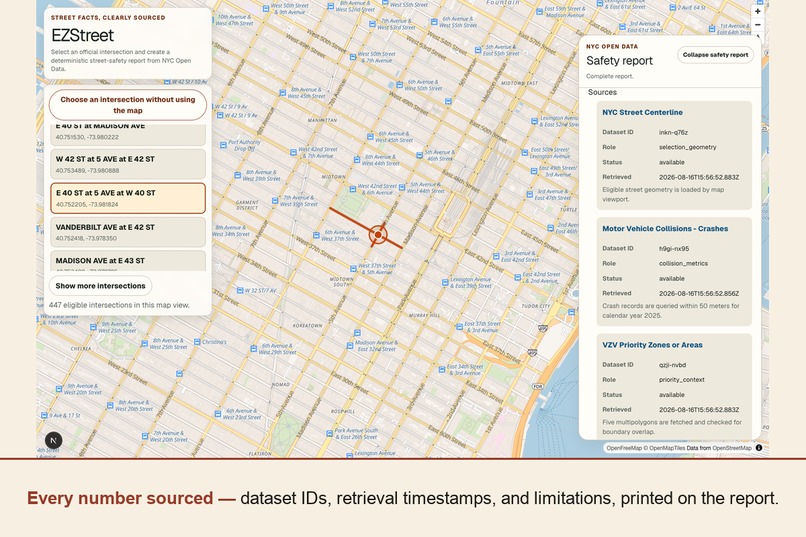This screenshot has width=806, height=537.
Task: Click the Port Authority Drop Off stop icon
Action: point(223,145)
